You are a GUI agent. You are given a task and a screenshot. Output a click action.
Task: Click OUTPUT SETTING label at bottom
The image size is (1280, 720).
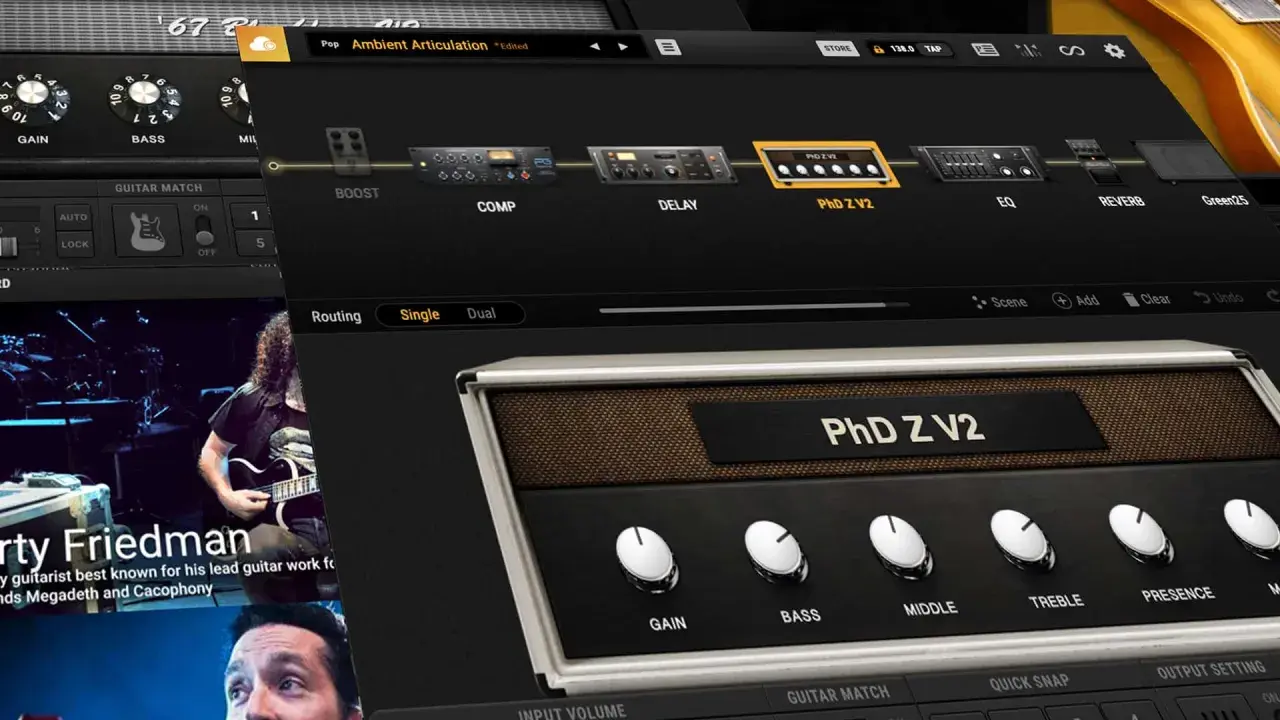(1210, 671)
